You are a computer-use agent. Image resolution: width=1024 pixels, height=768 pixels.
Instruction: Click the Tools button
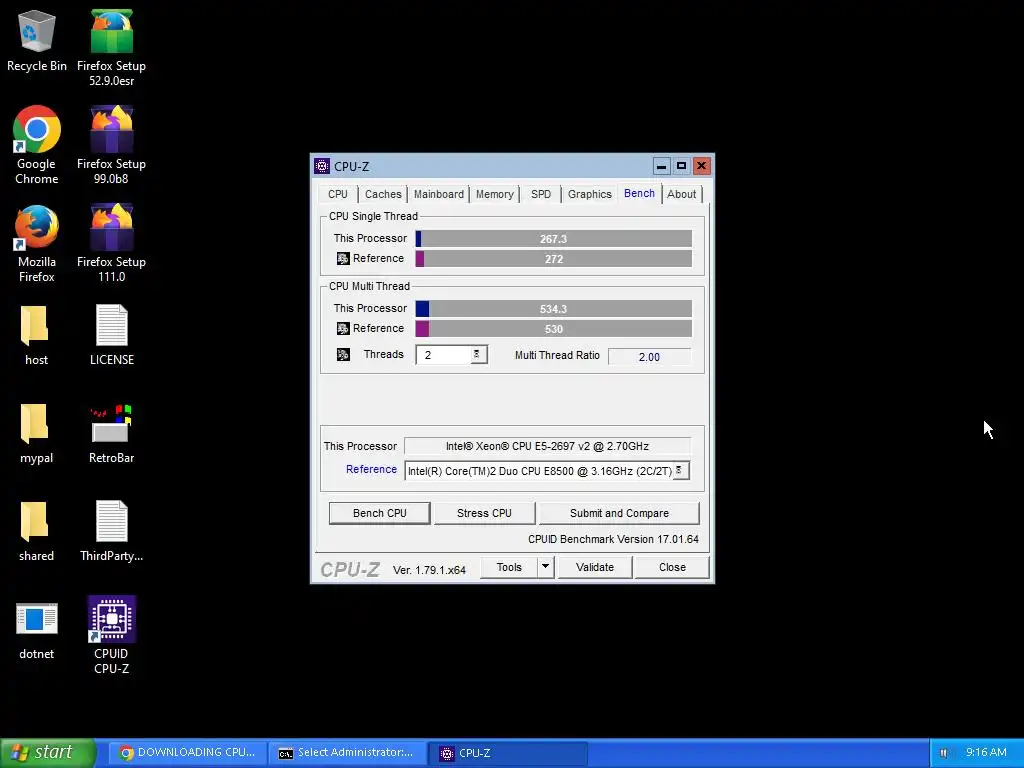click(x=509, y=567)
